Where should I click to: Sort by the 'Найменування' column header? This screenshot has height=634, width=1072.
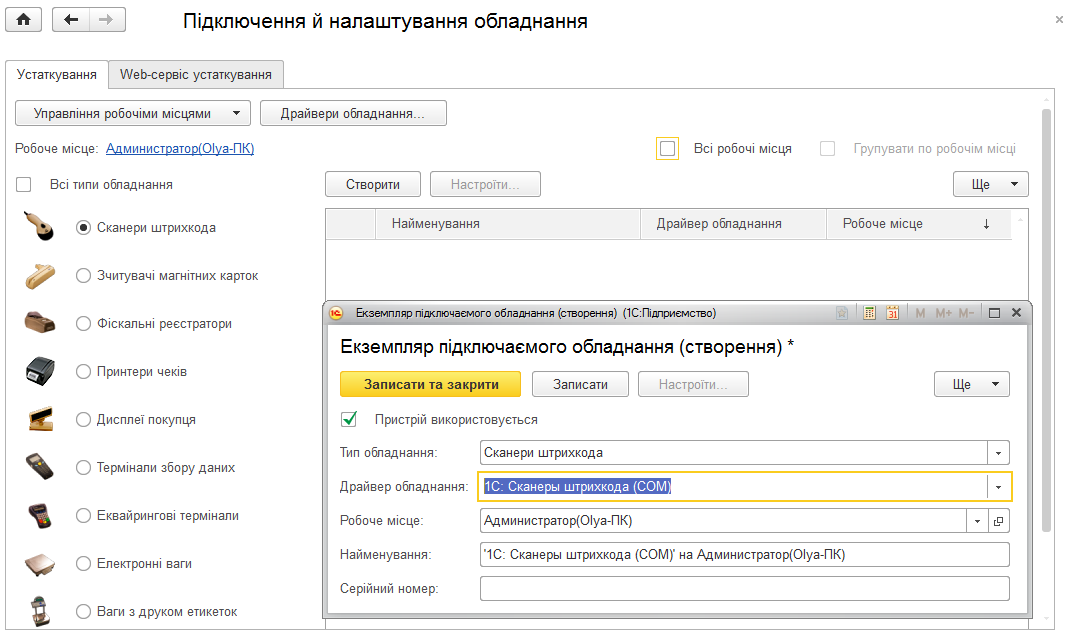(508, 224)
